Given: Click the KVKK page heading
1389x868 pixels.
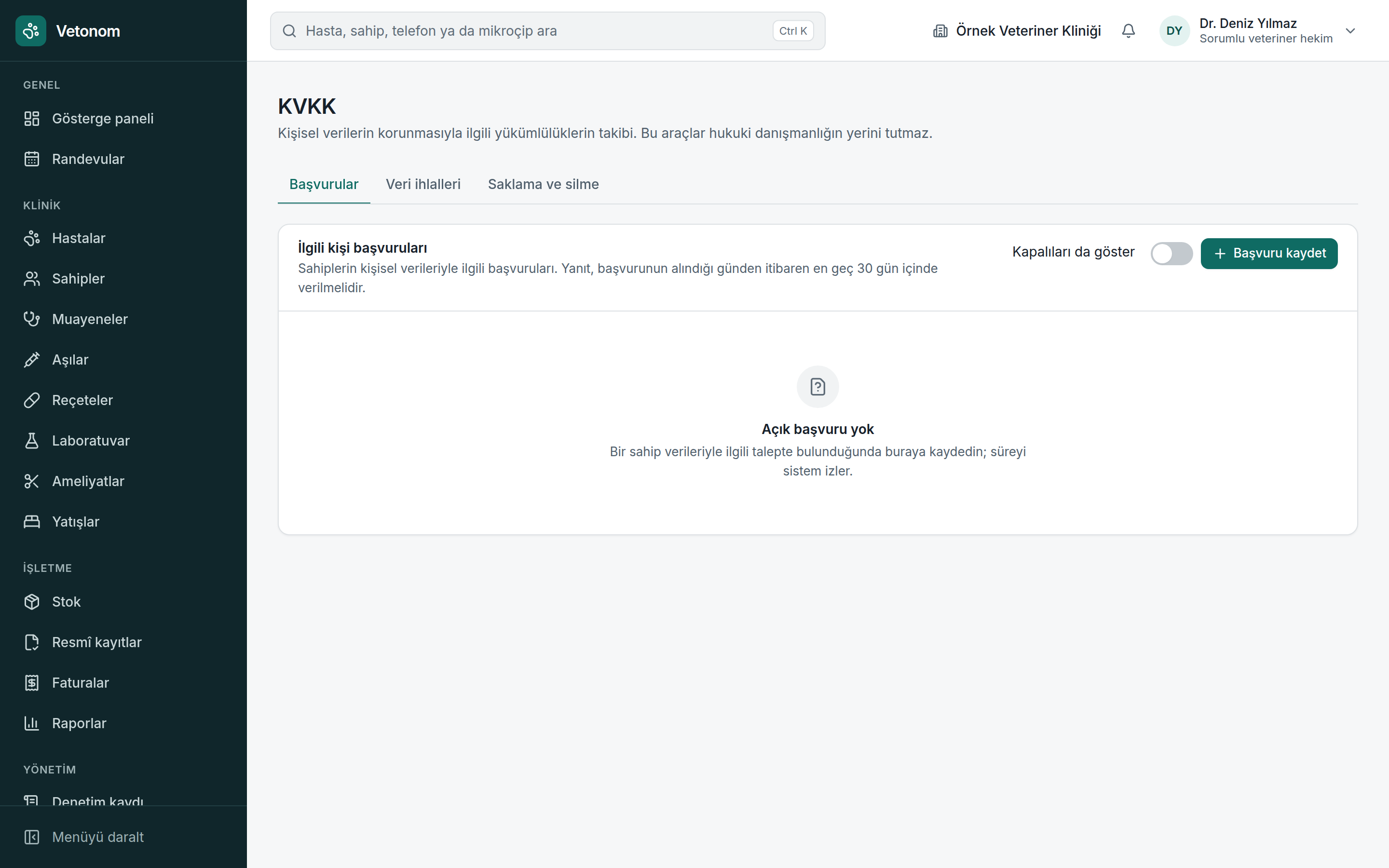Looking at the screenshot, I should pyautogui.click(x=307, y=106).
